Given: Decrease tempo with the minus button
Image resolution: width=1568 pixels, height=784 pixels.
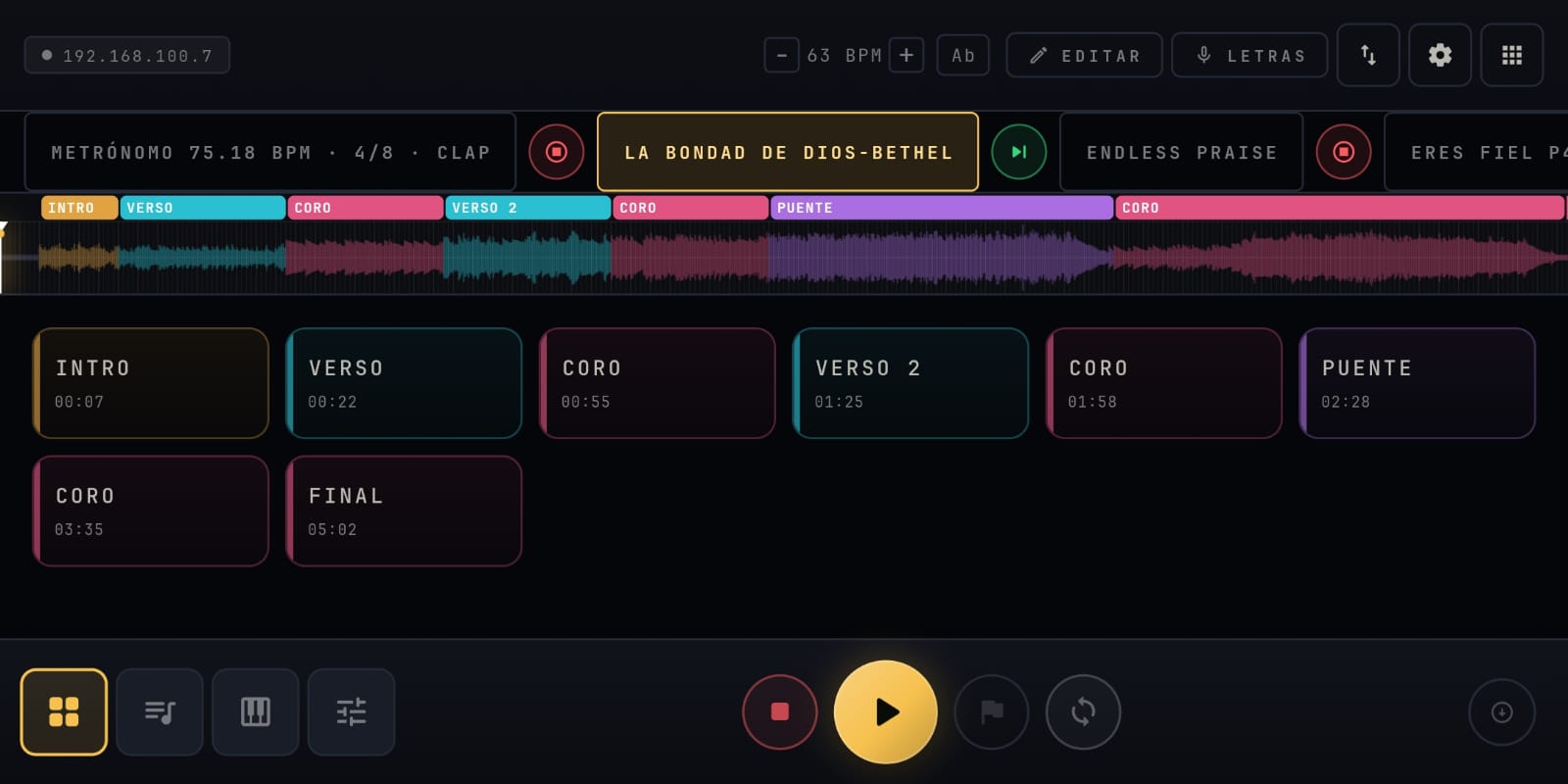Looking at the screenshot, I should click(x=781, y=55).
